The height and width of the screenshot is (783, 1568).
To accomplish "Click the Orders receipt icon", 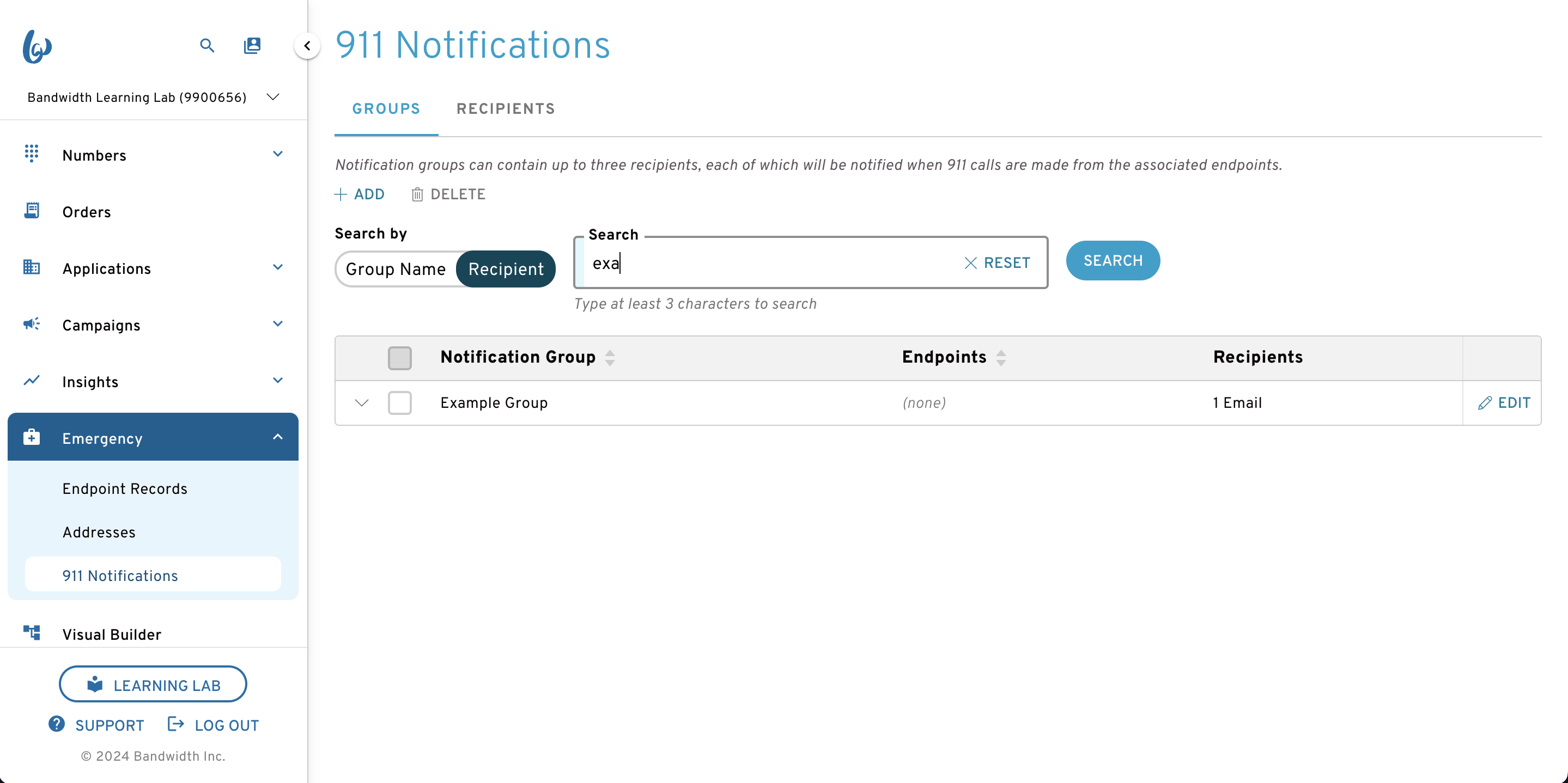I will click(32, 211).
